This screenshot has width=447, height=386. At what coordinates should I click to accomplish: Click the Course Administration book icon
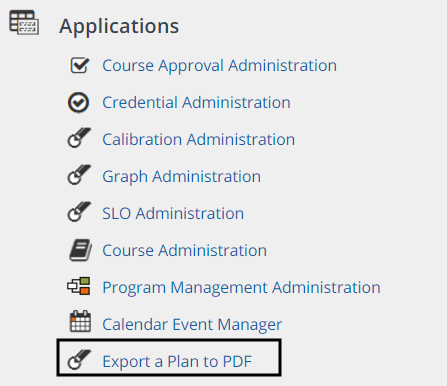point(80,250)
